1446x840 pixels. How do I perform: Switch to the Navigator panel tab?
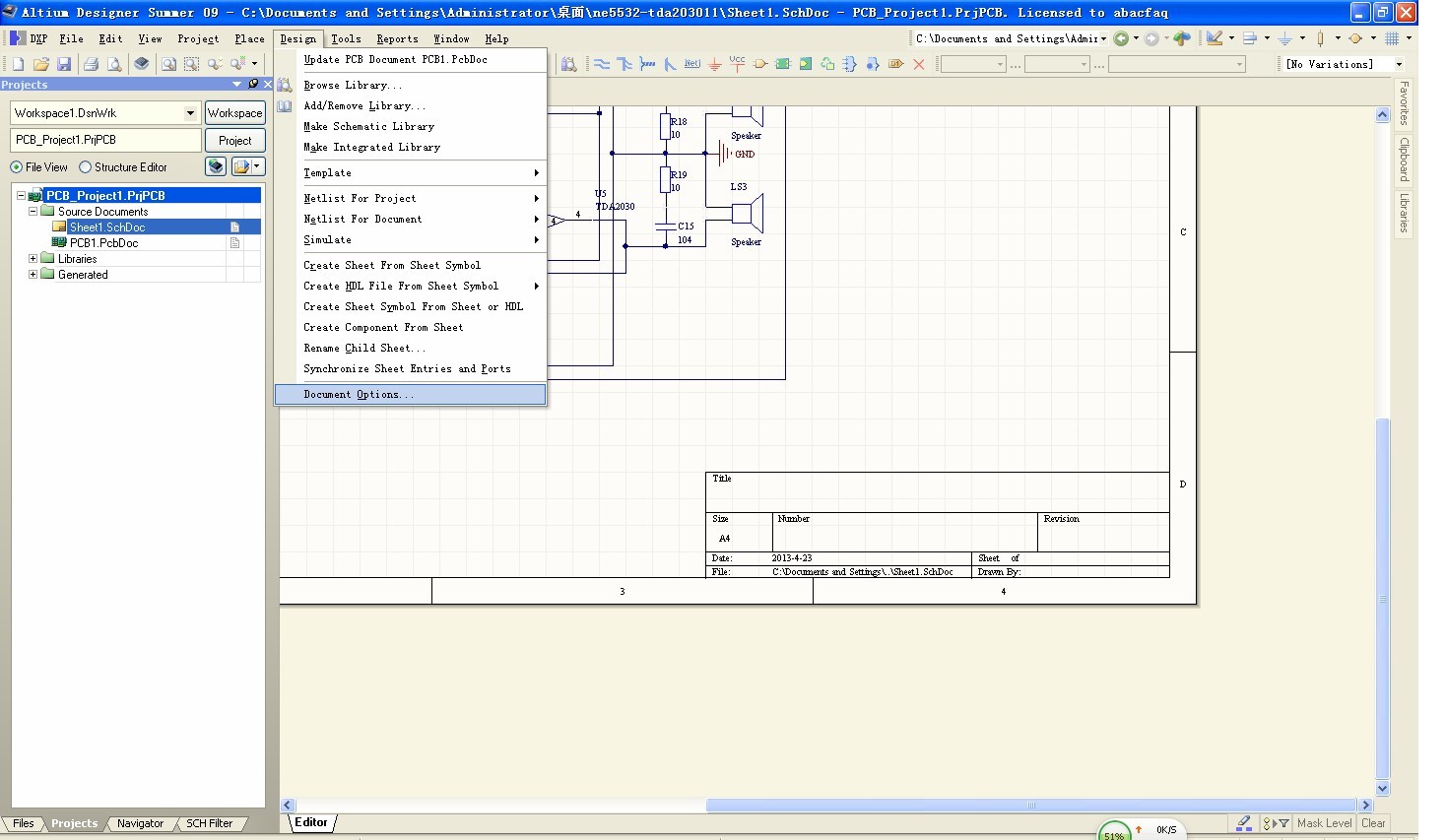click(x=141, y=823)
